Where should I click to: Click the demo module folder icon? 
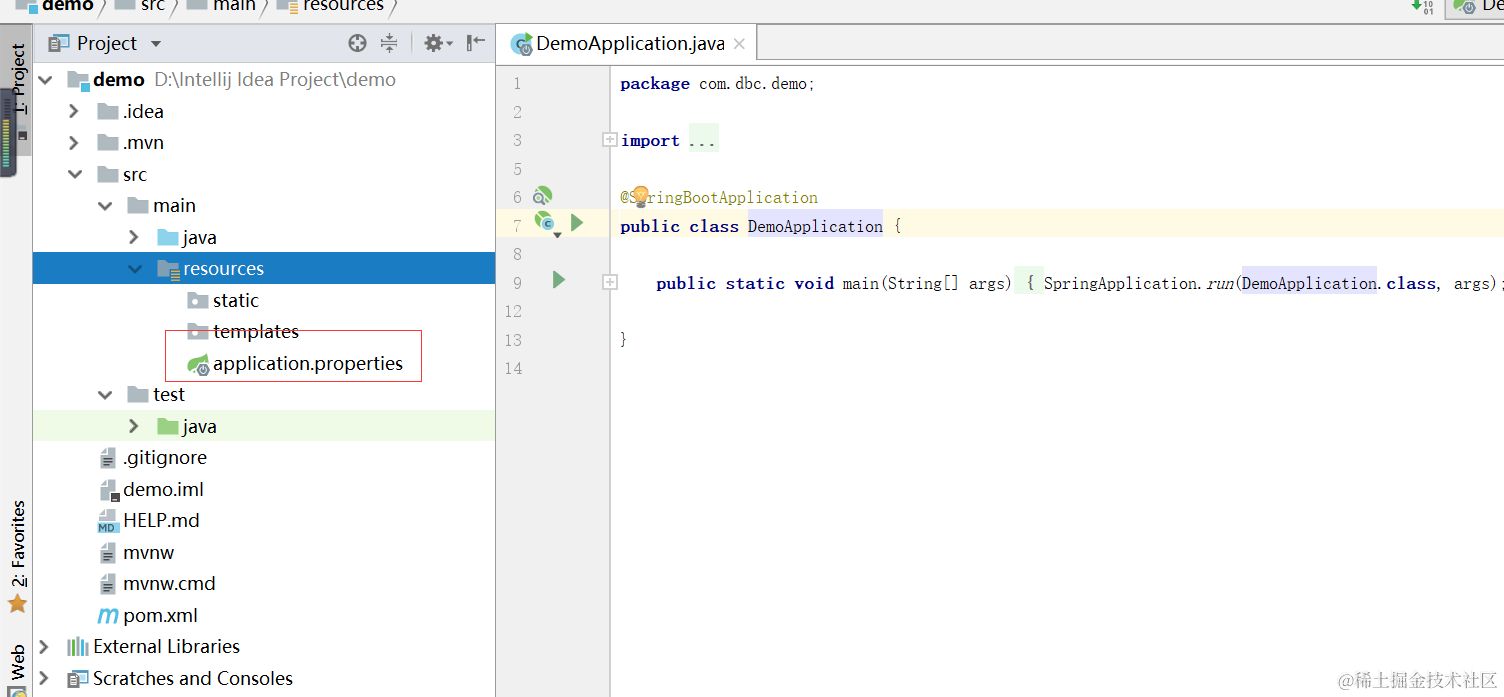click(x=79, y=79)
